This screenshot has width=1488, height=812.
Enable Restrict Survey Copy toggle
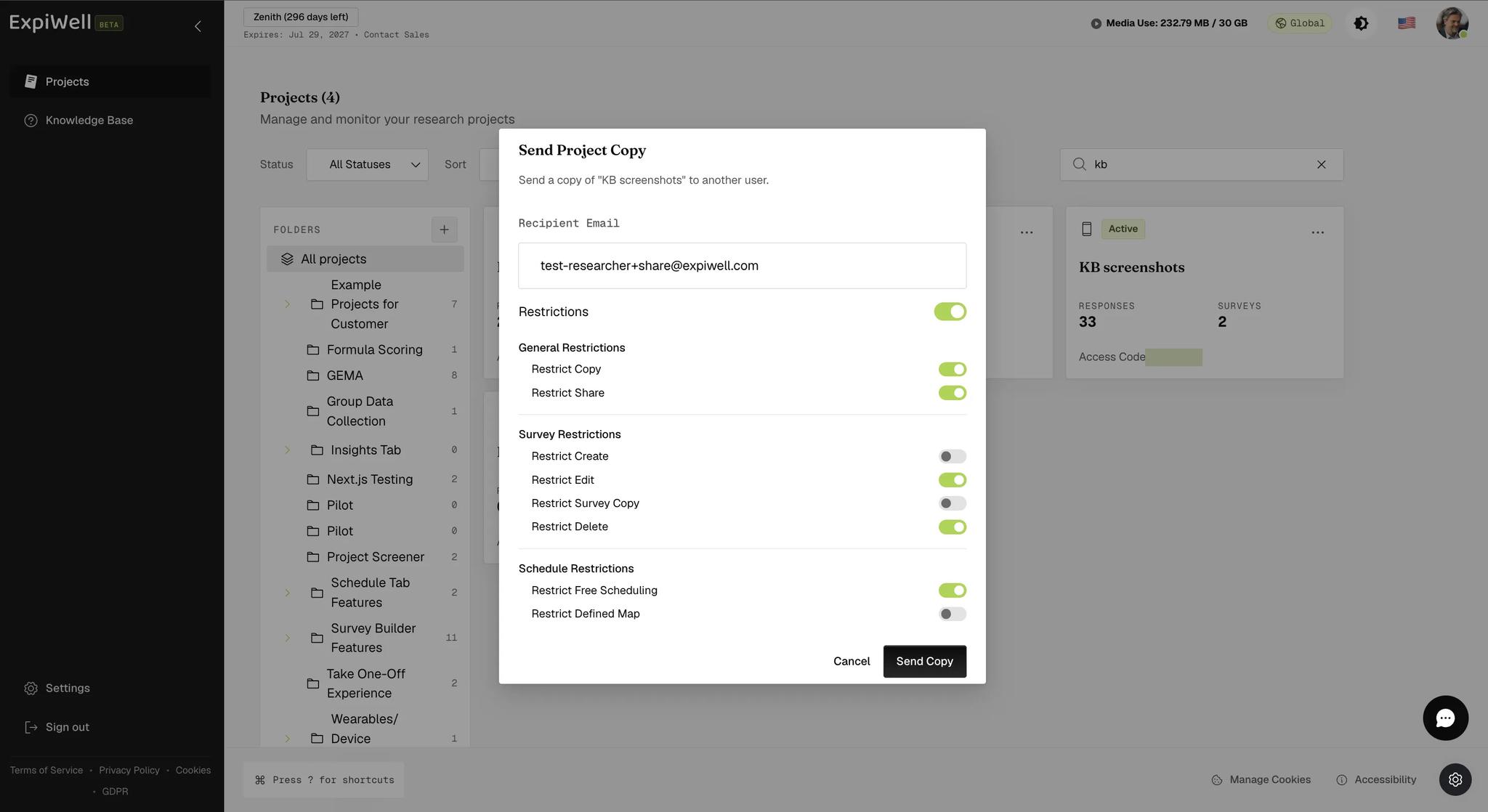953,503
